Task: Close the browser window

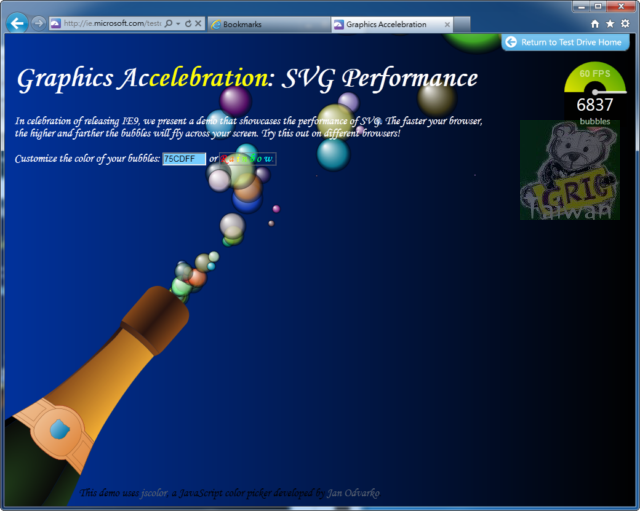Action: 621,7
